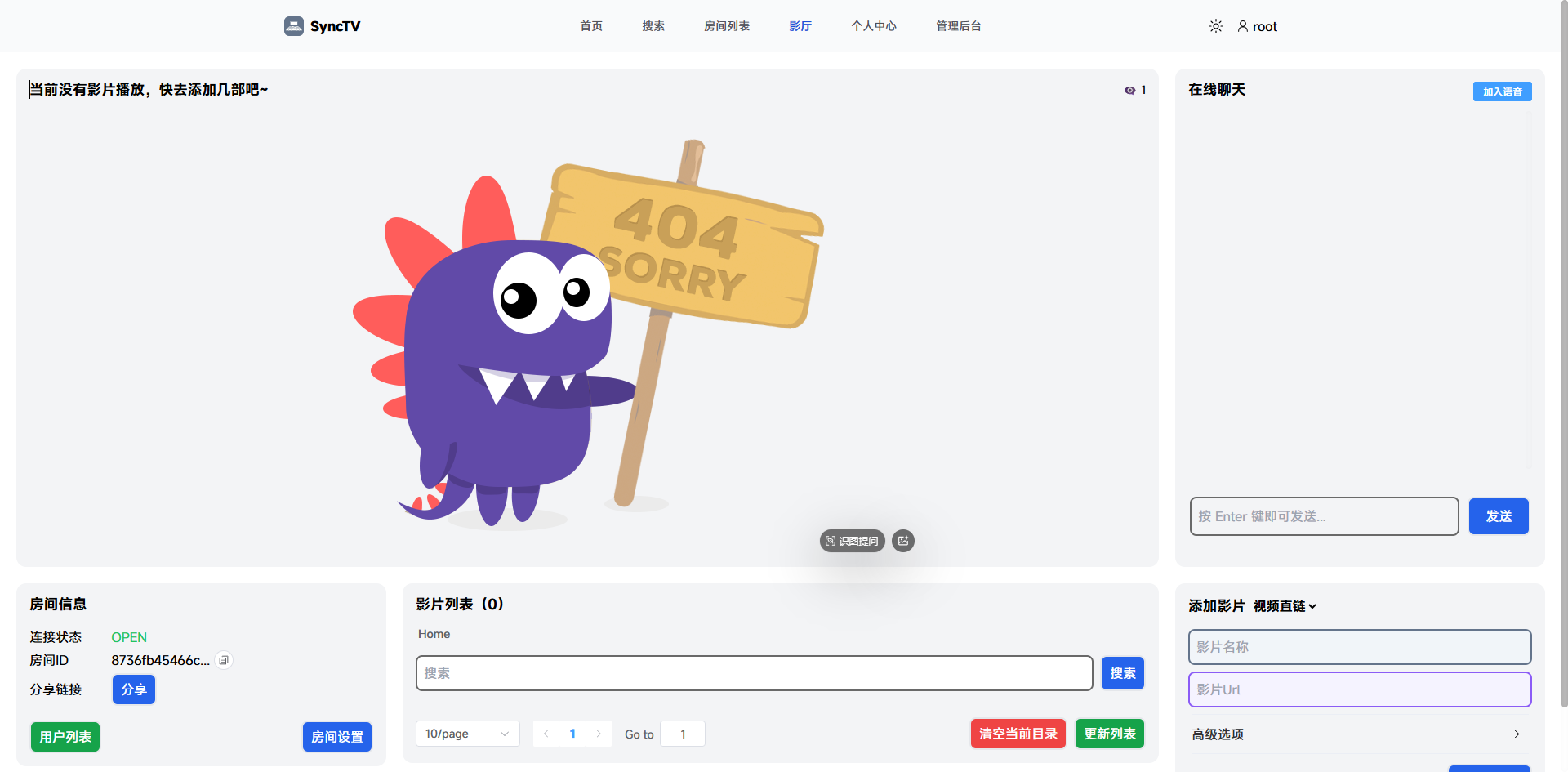Click the OPEN connection status text
This screenshot has height=772, width=1568.
pos(129,637)
